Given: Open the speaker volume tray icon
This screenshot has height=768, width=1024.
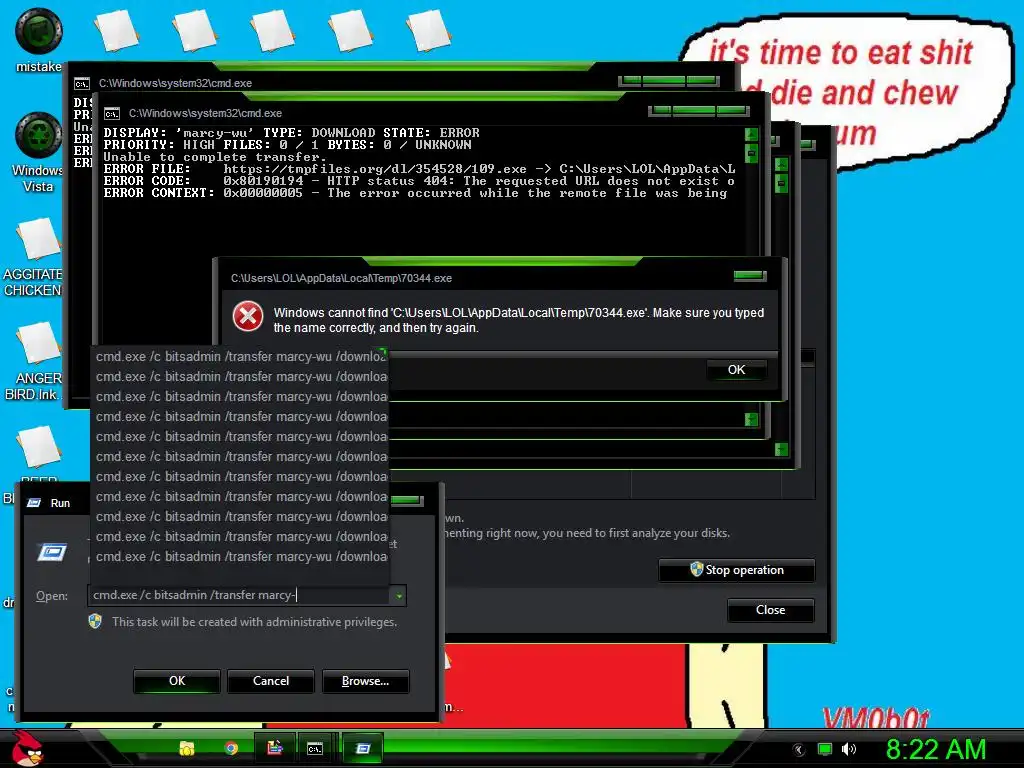Looking at the screenshot, I should [848, 750].
